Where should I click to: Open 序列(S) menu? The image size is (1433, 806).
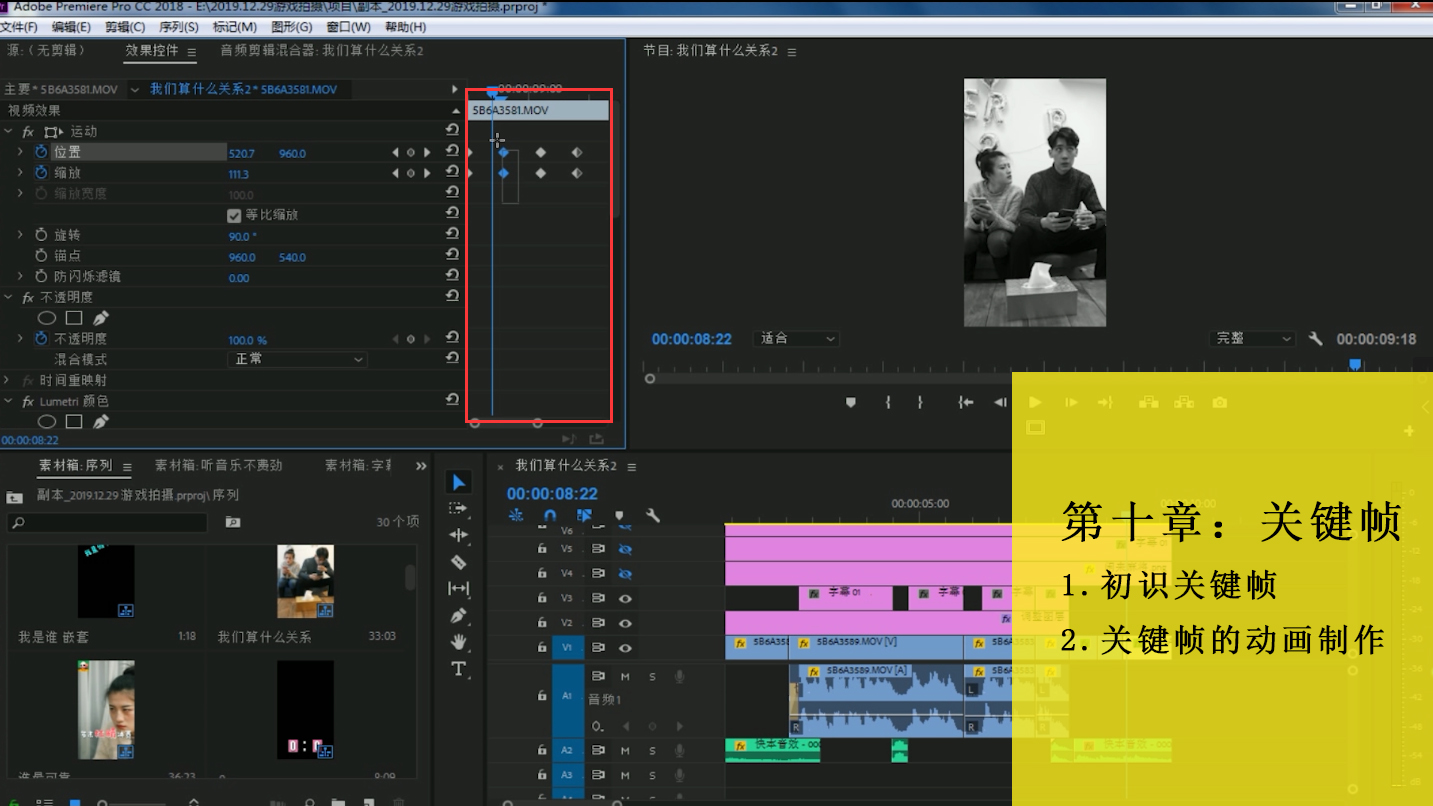tap(178, 27)
